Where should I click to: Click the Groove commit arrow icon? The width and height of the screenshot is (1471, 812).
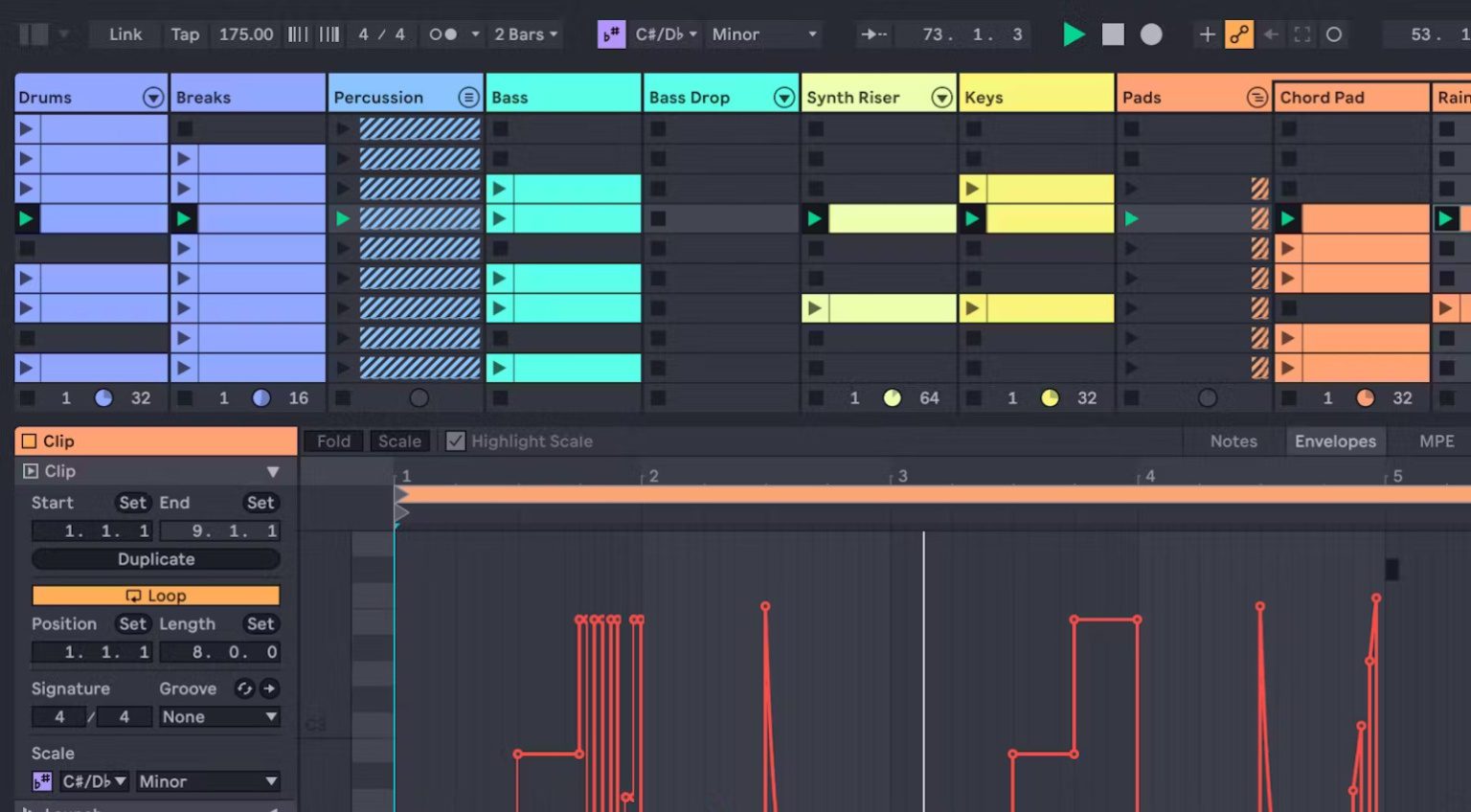pos(270,688)
